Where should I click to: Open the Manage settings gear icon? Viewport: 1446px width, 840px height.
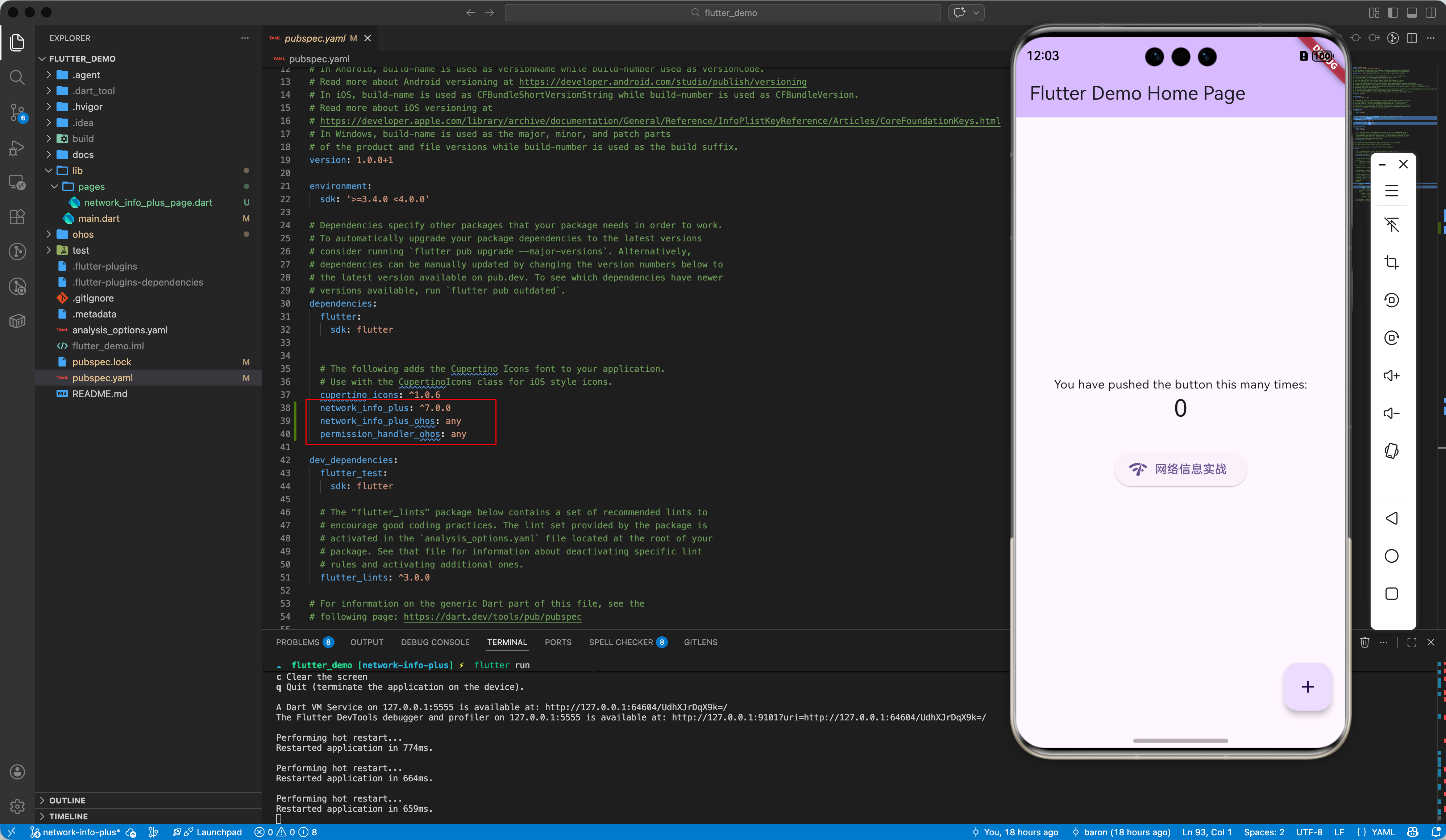coord(17,806)
